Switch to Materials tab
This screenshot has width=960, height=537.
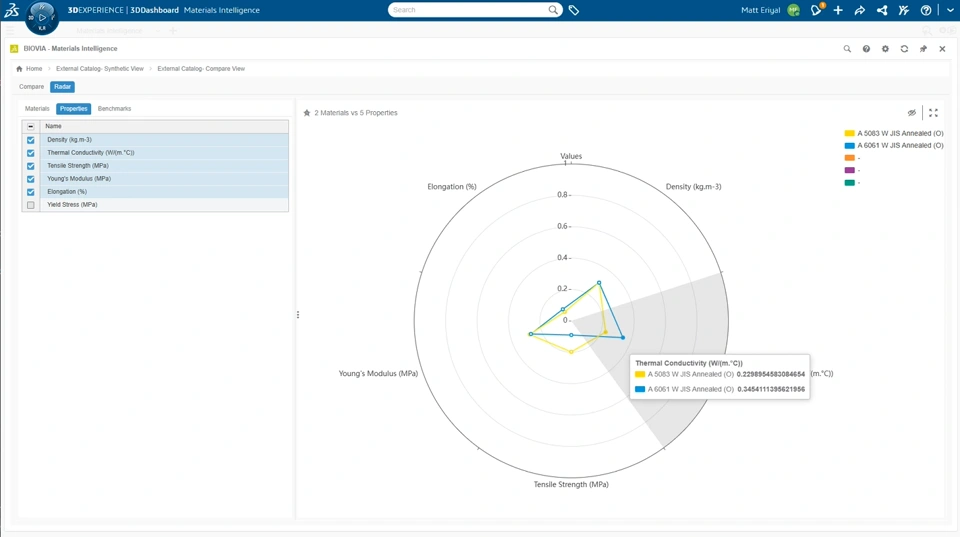coord(37,108)
